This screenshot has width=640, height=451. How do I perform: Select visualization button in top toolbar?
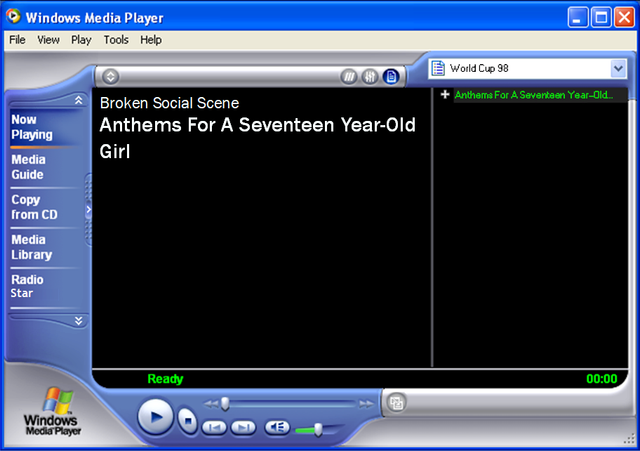click(x=349, y=76)
